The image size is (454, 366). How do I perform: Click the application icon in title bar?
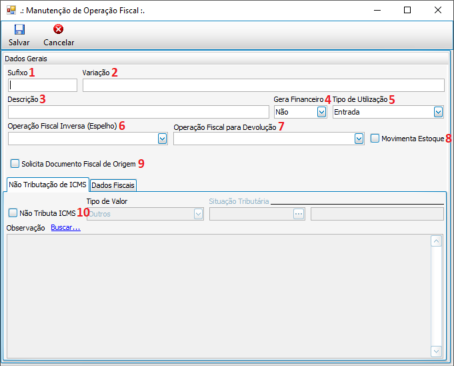[x=11, y=10]
